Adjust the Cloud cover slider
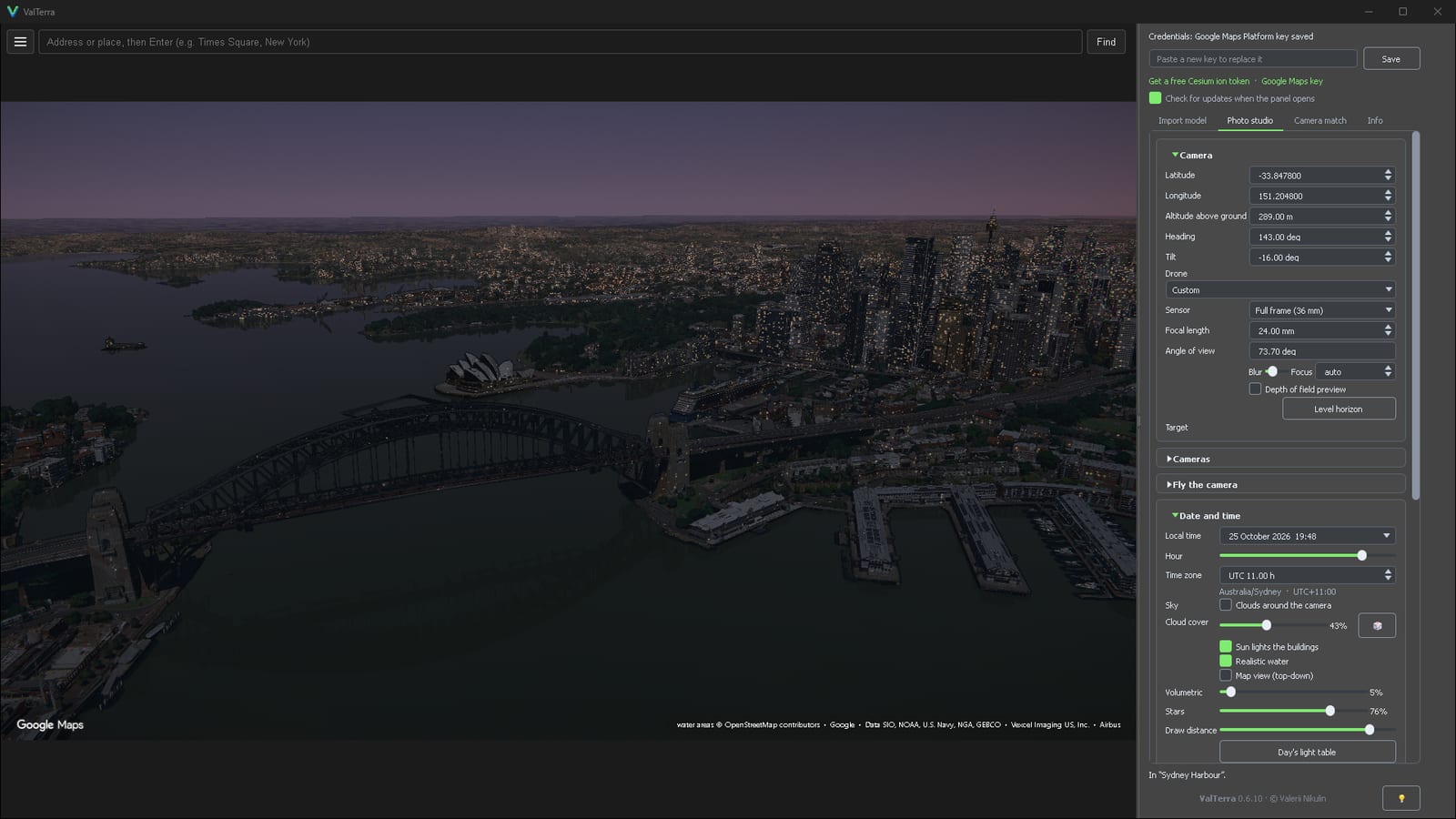 tap(1269, 625)
